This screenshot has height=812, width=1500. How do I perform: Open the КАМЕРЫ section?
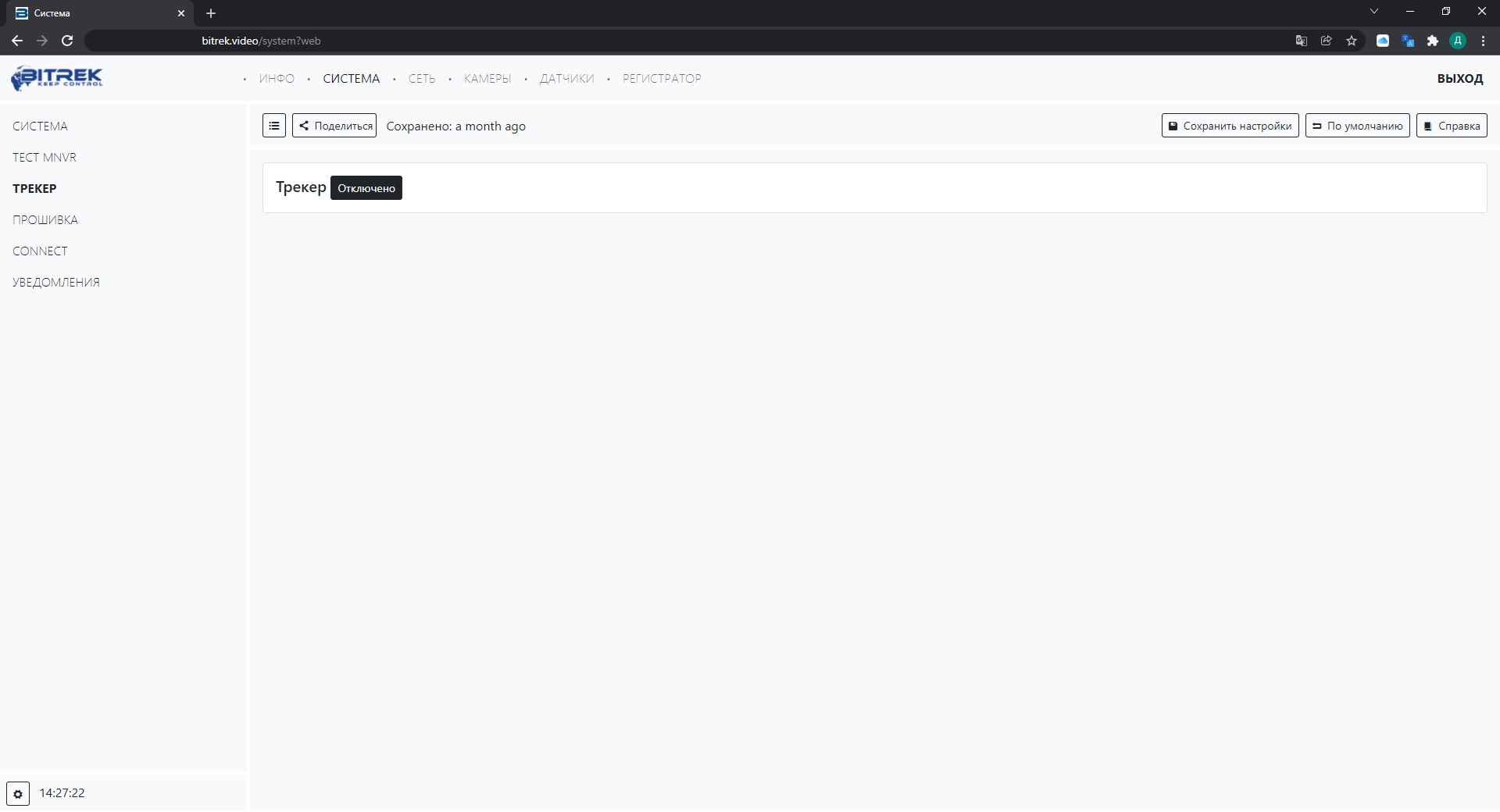[487, 78]
